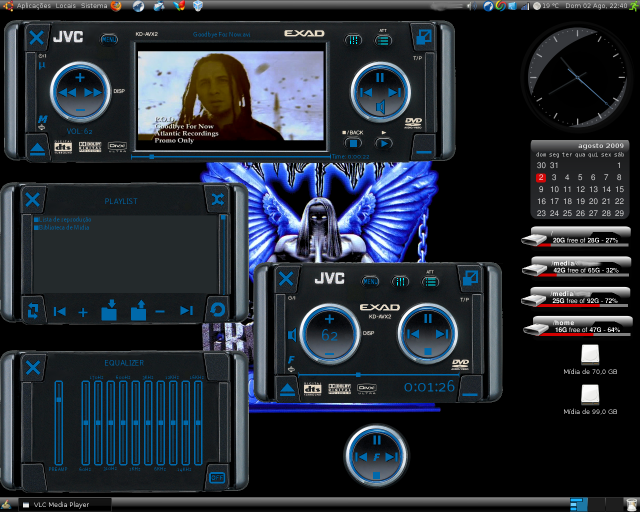Open the 'Mídia de 99,0 GB' desktop drive
The width and height of the screenshot is (640, 512).
(590, 400)
